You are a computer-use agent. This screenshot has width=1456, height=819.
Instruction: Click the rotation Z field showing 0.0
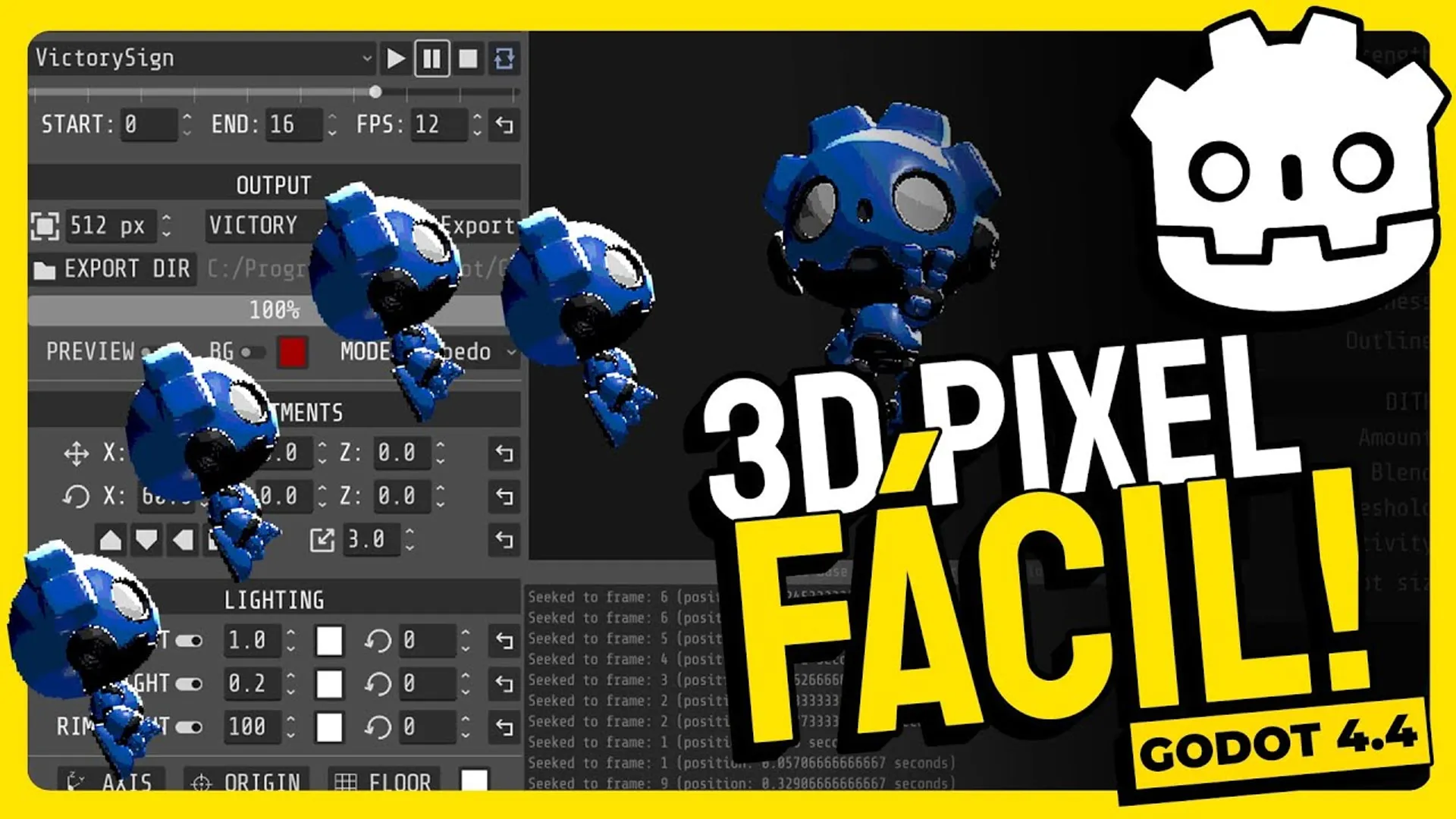(403, 497)
